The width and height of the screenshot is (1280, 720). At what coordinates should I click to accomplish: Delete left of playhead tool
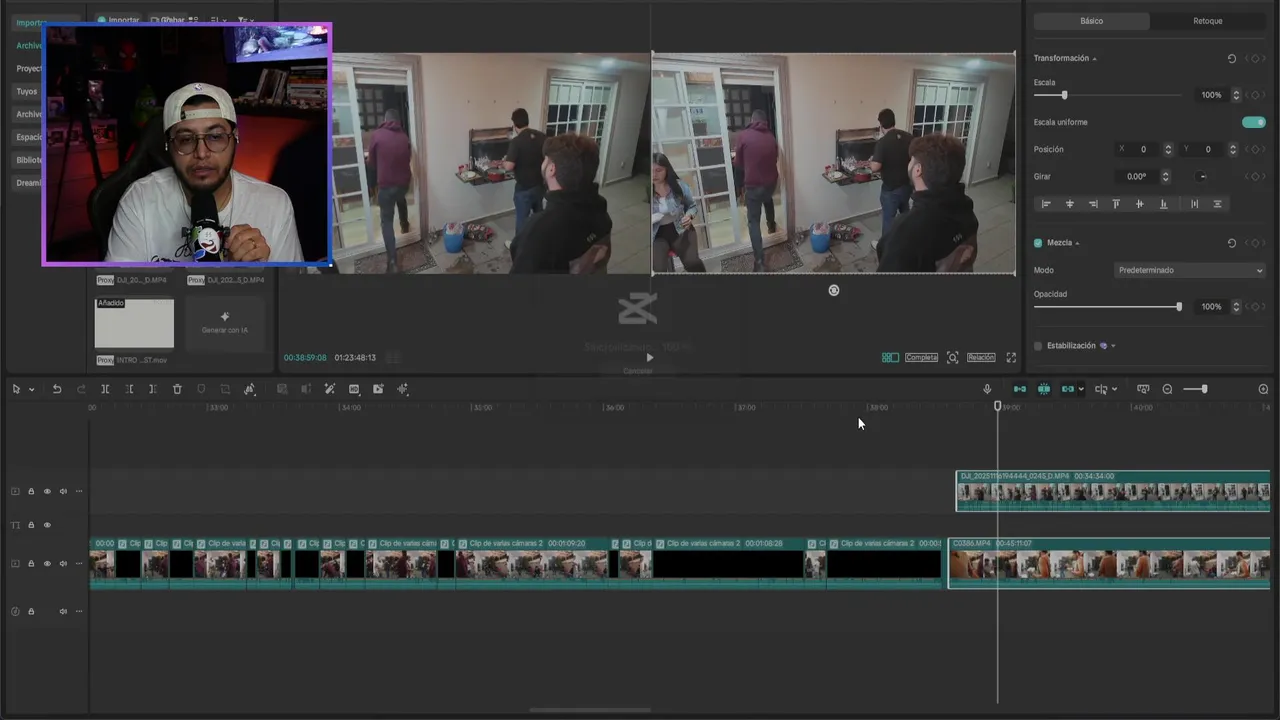pos(129,389)
